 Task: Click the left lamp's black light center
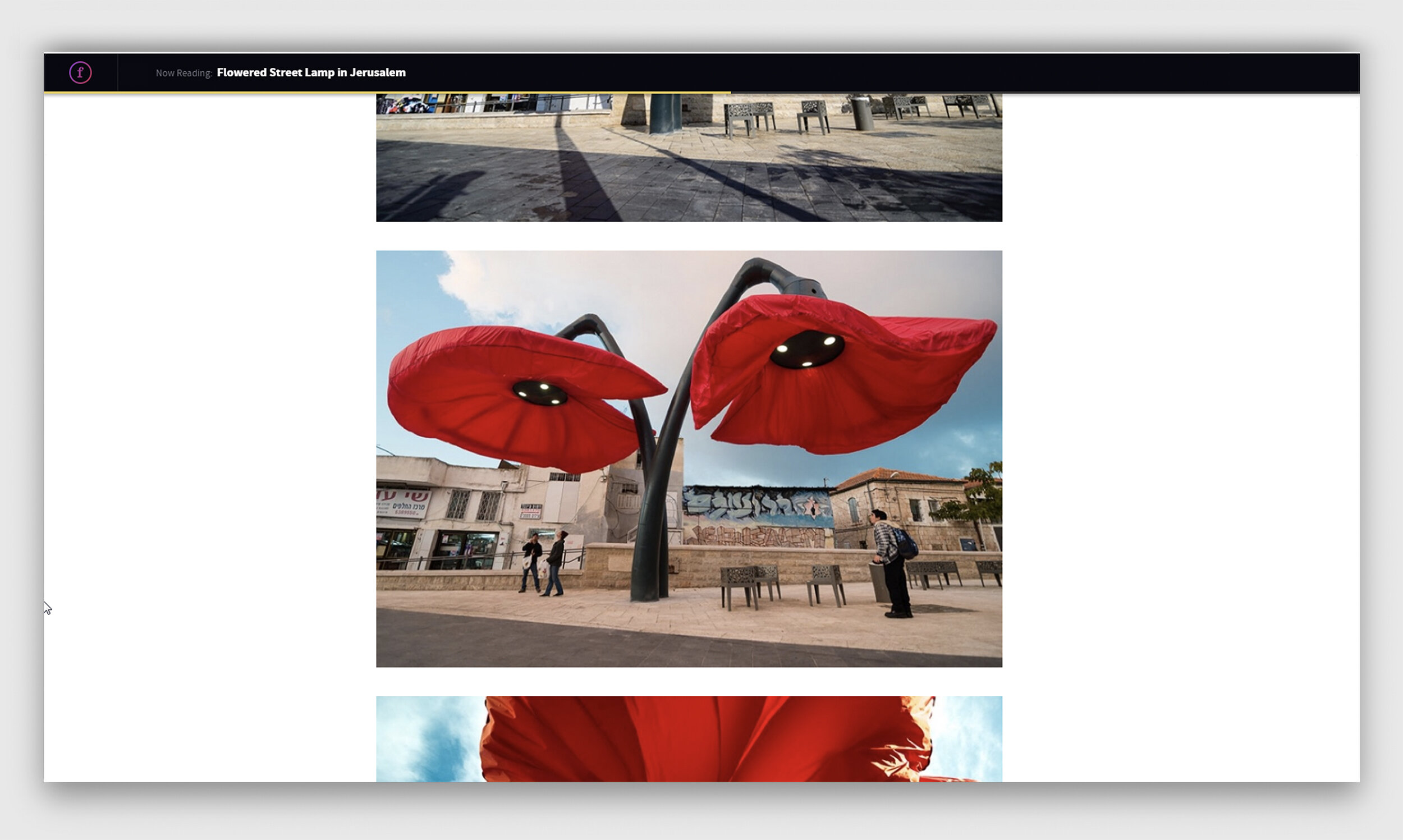[x=539, y=392]
